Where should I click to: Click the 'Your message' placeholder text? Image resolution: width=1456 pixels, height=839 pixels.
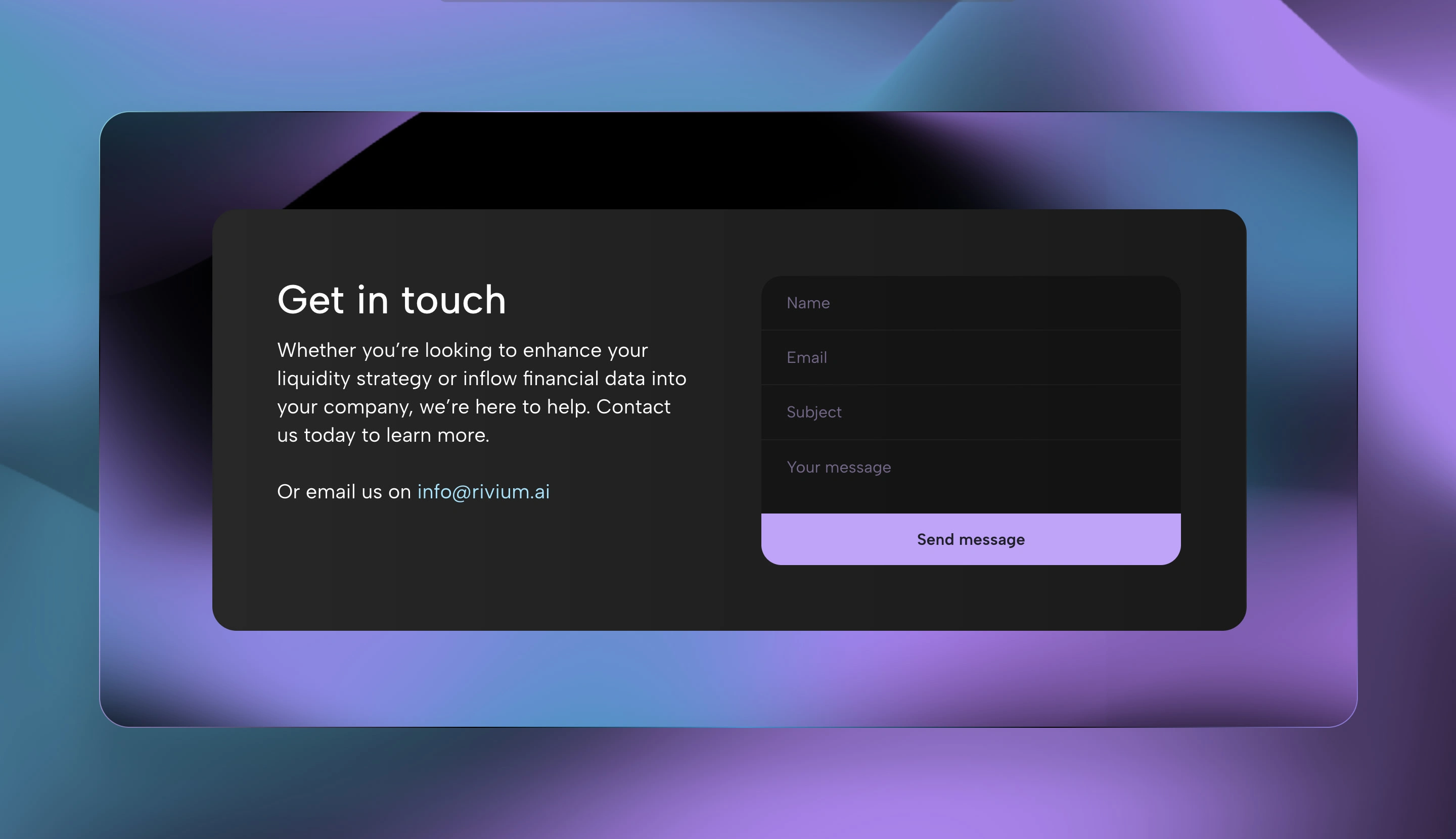[839, 467]
